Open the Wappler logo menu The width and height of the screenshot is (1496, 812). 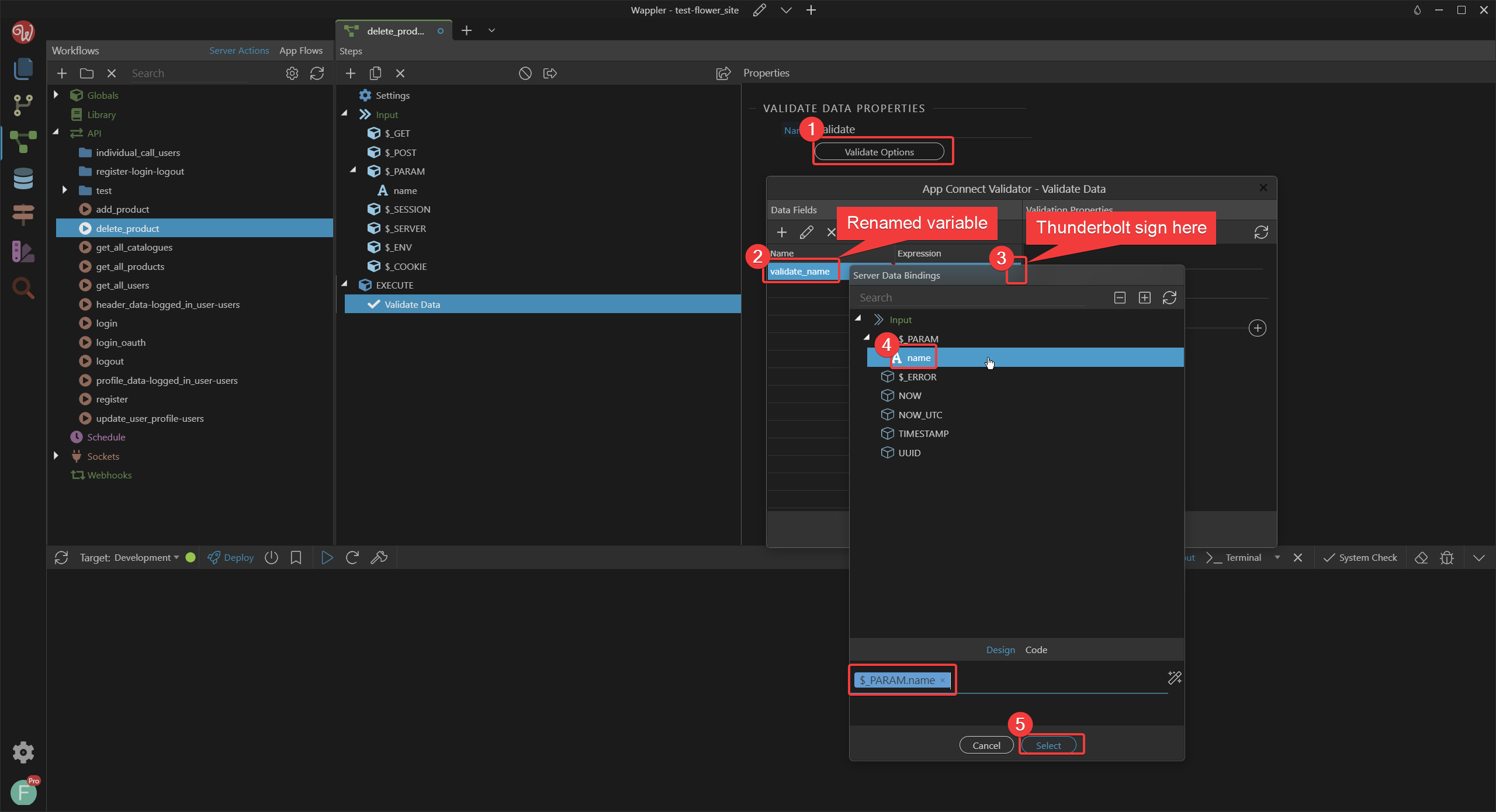(x=23, y=32)
